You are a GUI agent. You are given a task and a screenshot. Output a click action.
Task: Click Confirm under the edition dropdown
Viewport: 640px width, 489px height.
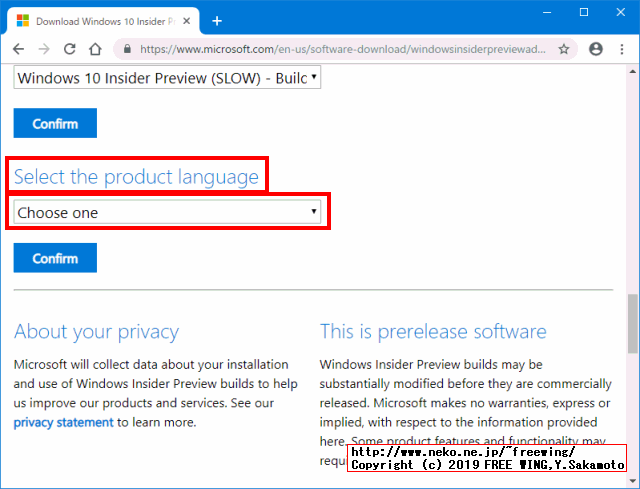(55, 123)
